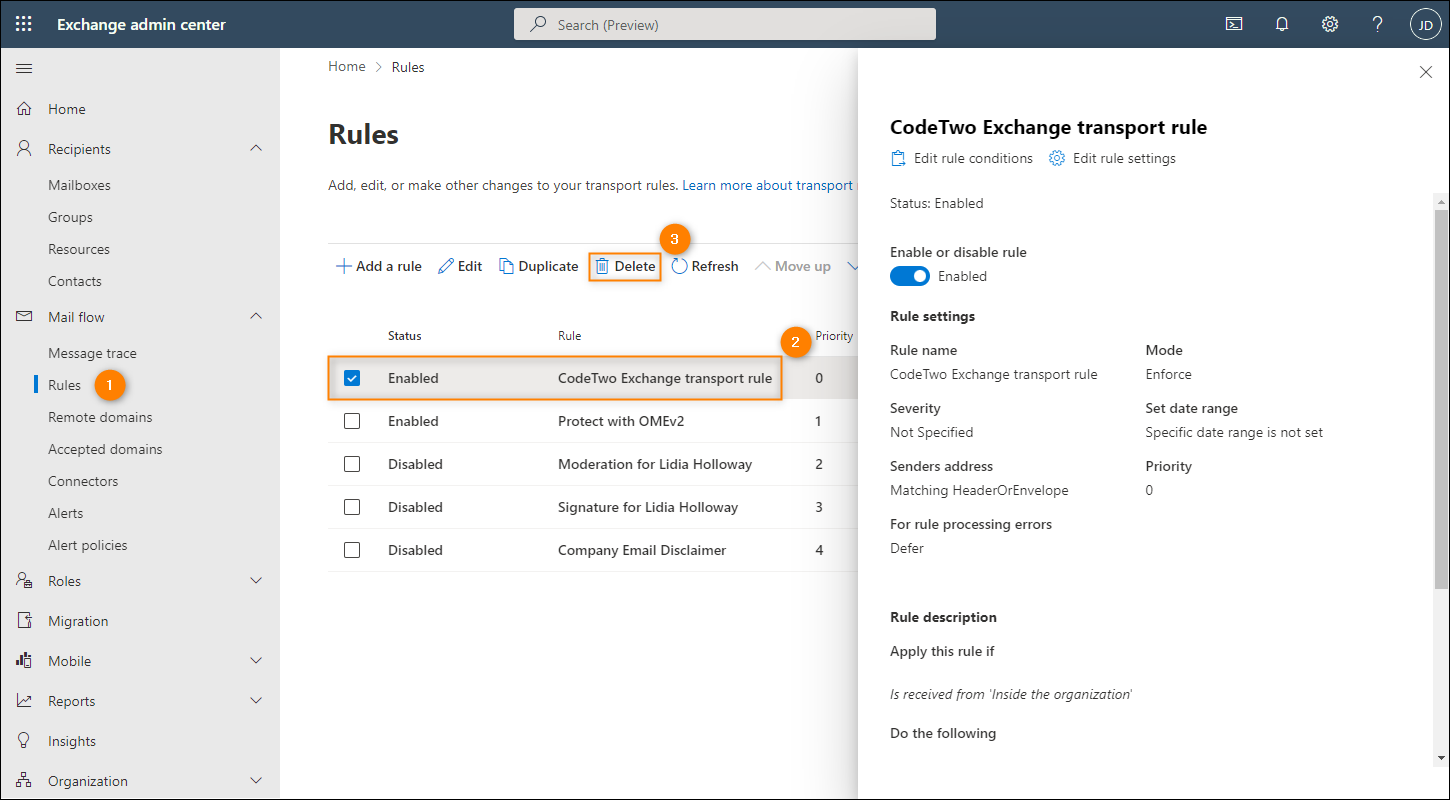This screenshot has width=1450, height=800.
Task: Click the Recipients person icon
Action: [x=25, y=149]
